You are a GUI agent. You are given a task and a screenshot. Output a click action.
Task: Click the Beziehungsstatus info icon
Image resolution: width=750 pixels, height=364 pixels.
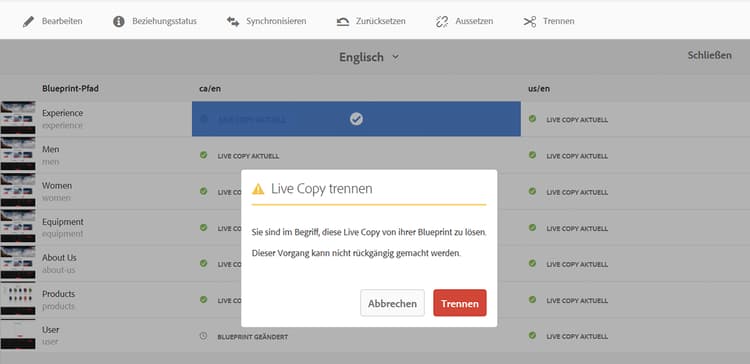click(119, 22)
